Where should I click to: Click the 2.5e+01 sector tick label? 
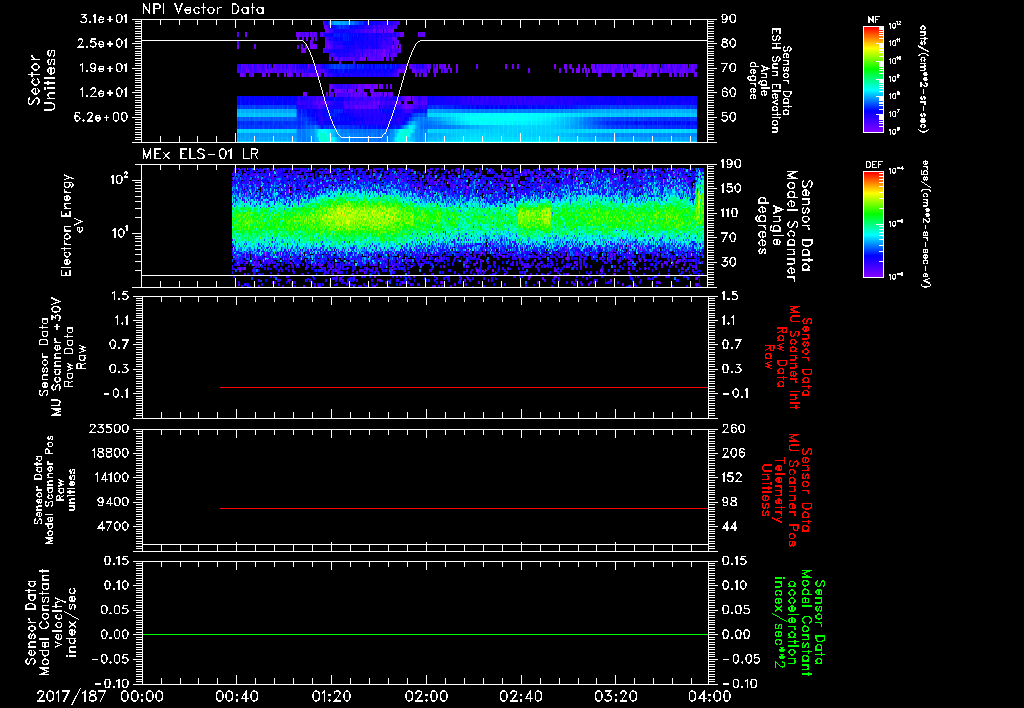pos(104,43)
